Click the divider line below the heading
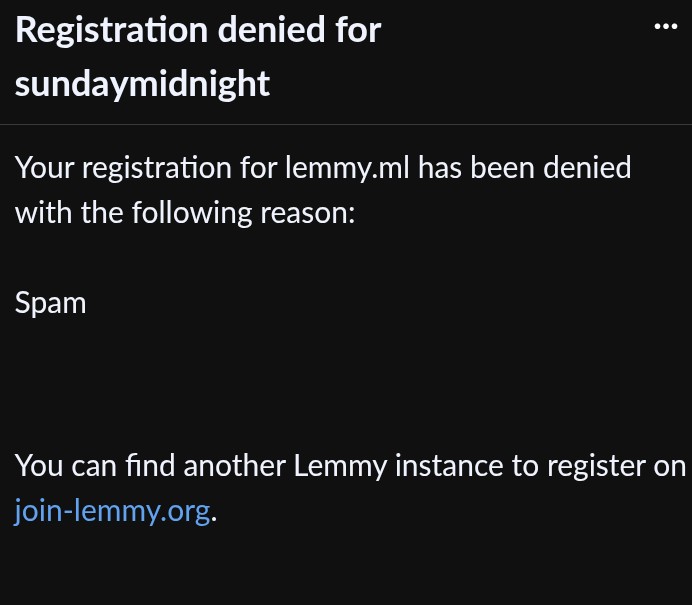This screenshot has height=605, width=692. pyautogui.click(x=346, y=124)
